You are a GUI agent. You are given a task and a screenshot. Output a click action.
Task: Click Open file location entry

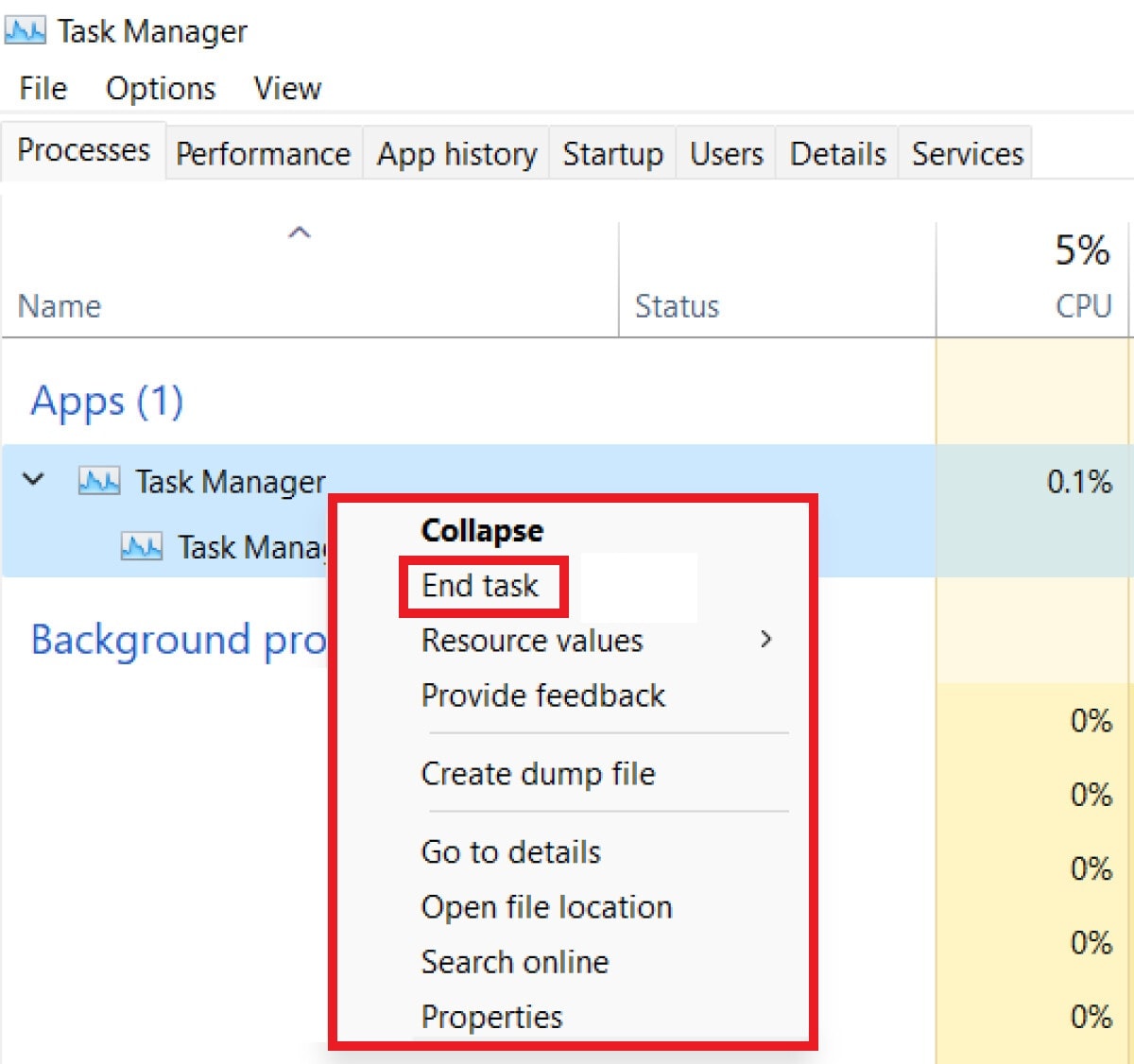546,907
